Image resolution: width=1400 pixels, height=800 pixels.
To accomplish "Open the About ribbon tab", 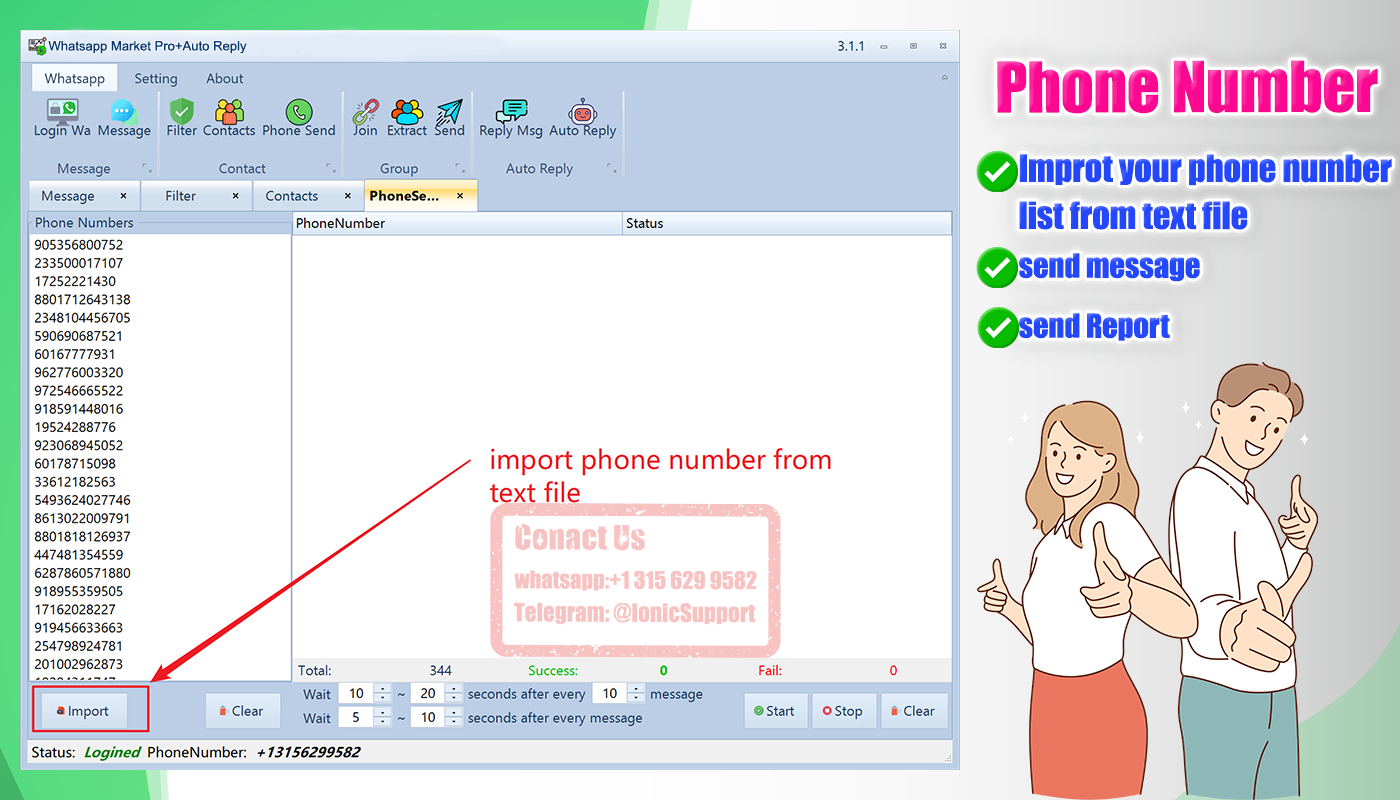I will [225, 78].
